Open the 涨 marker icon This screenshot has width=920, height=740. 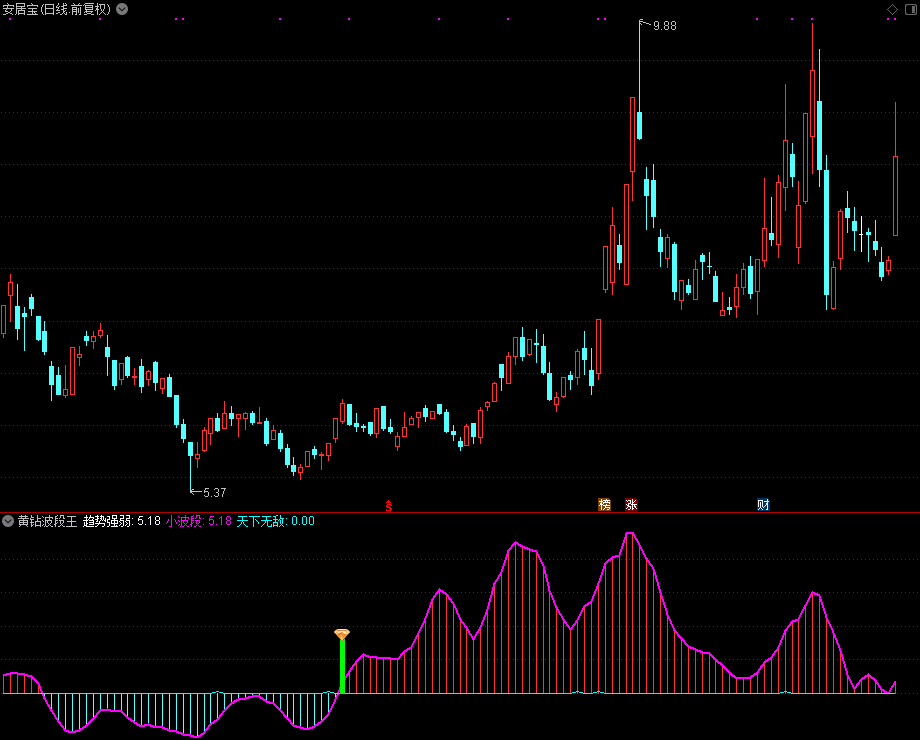click(631, 505)
